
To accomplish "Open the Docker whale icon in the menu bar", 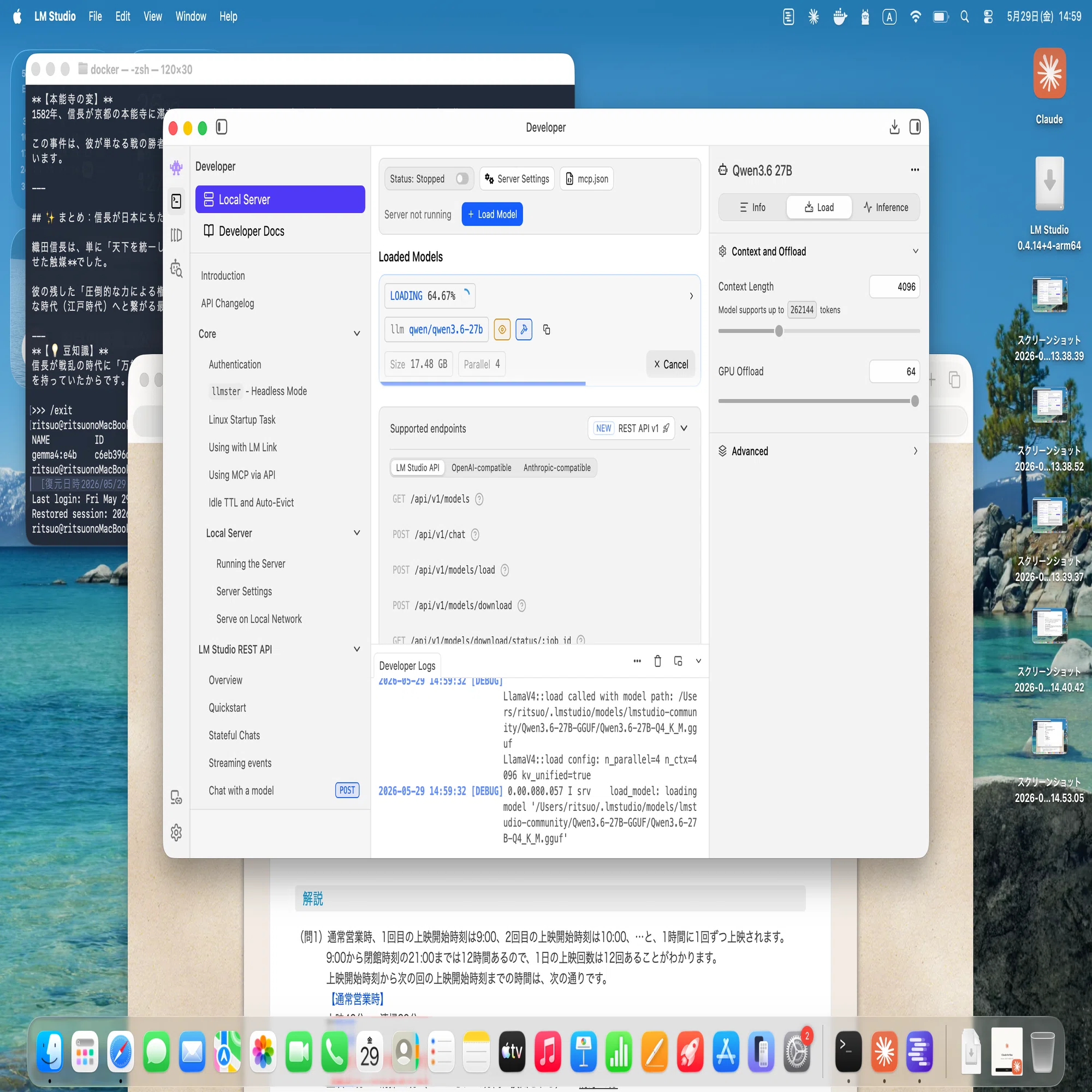I will (x=840, y=17).
